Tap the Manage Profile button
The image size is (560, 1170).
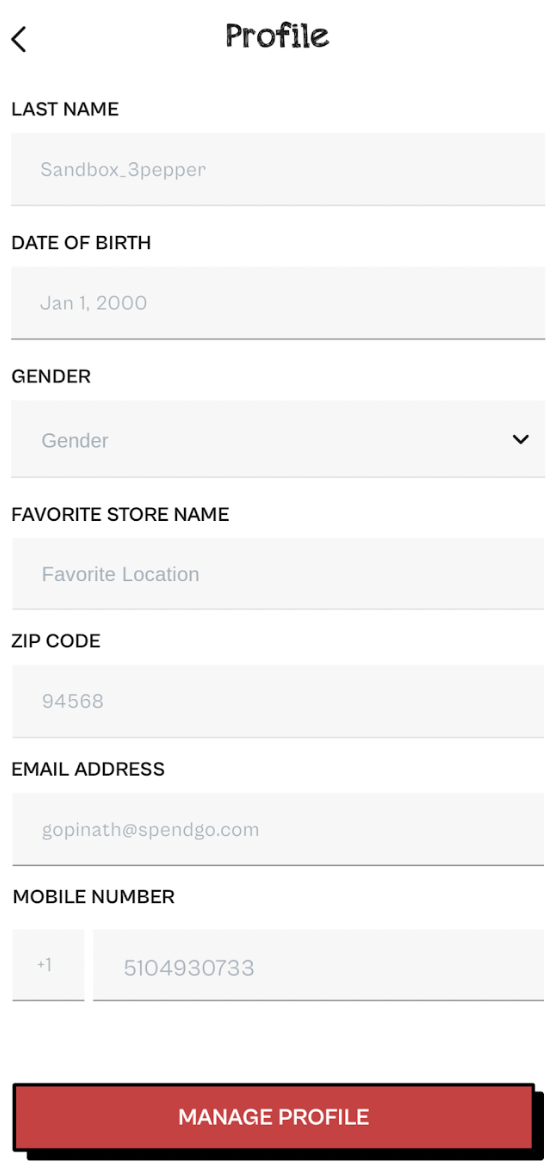[x=274, y=1117]
